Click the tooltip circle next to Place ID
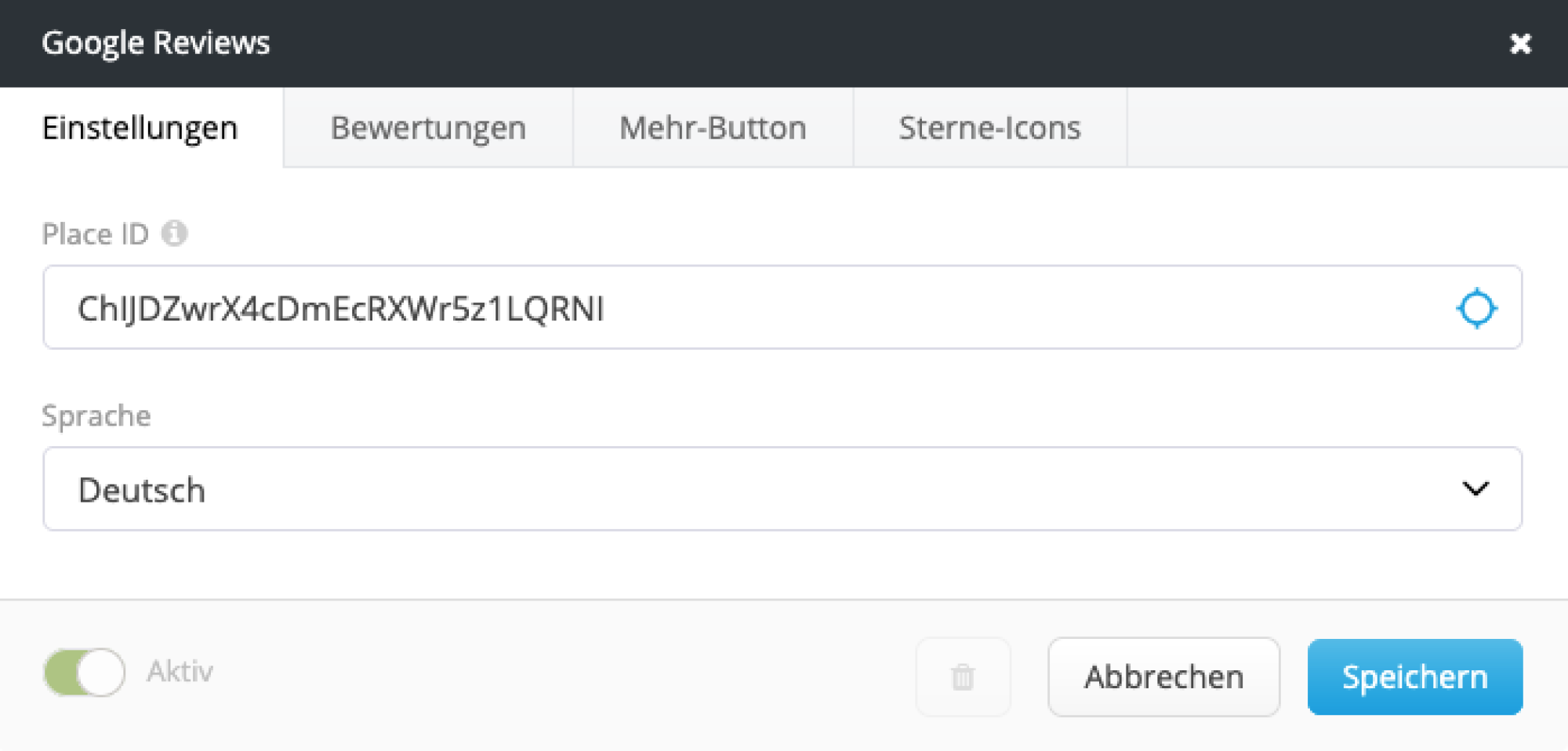This screenshot has height=751, width=1568. pyautogui.click(x=176, y=233)
